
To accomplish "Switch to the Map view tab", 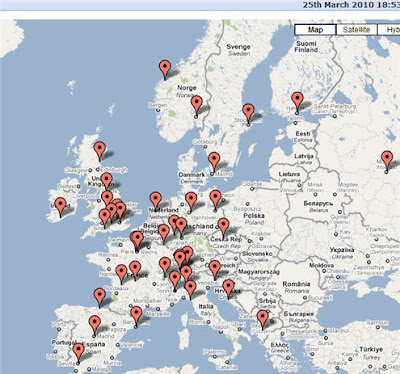I will click(315, 30).
